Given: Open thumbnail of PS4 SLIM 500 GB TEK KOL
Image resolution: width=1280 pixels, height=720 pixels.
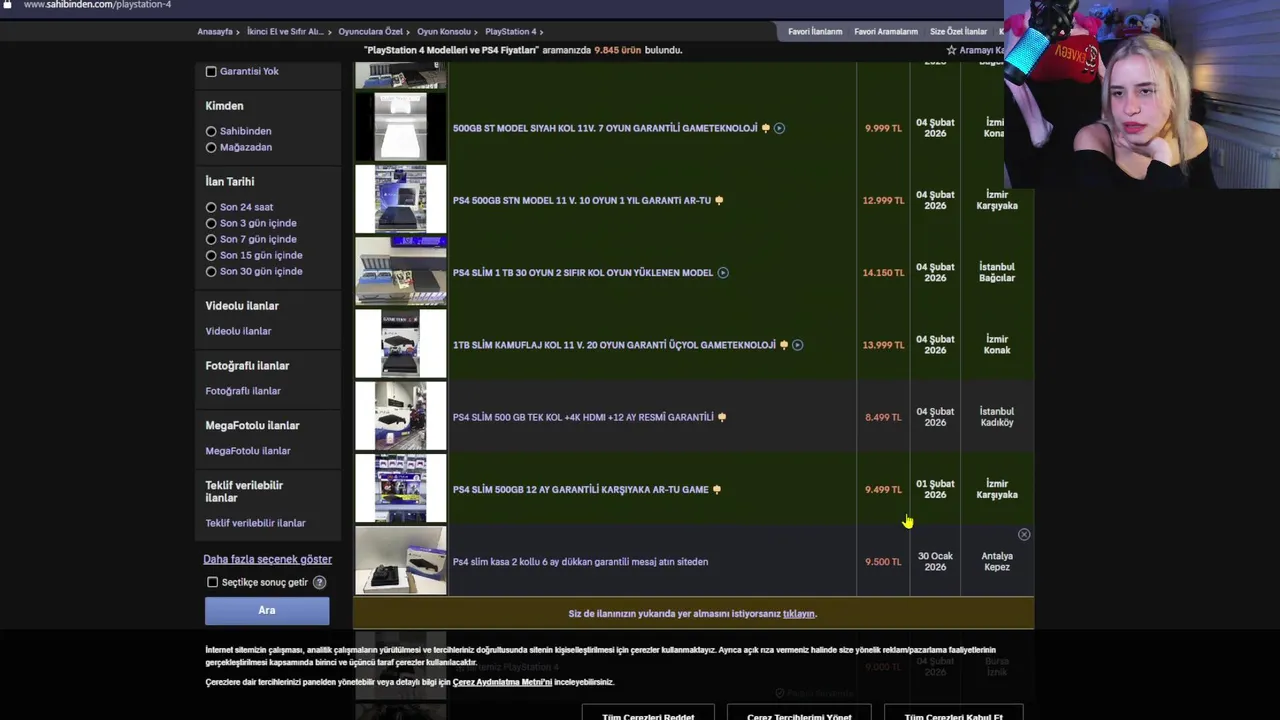Looking at the screenshot, I should [x=401, y=416].
